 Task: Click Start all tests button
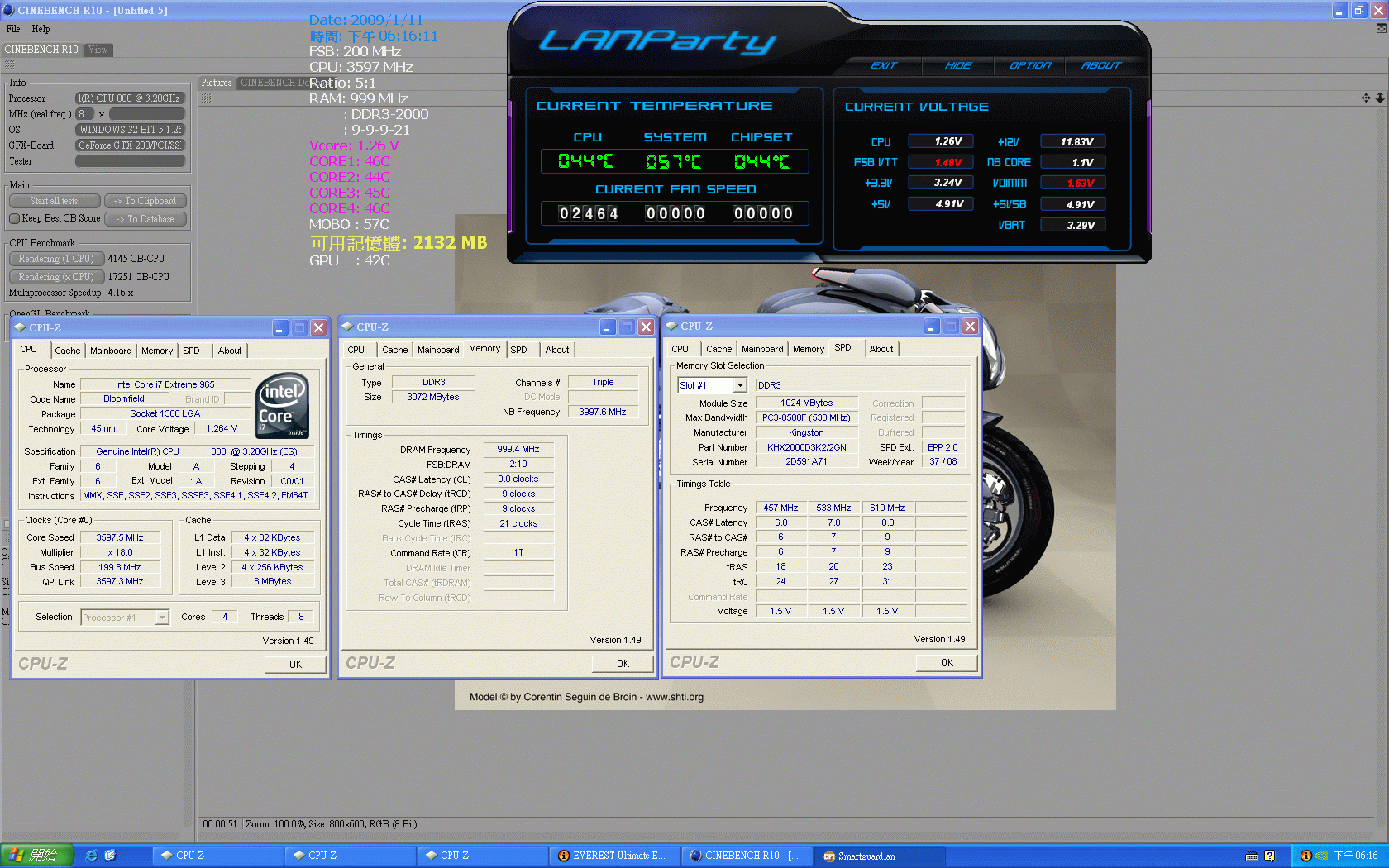[55, 201]
